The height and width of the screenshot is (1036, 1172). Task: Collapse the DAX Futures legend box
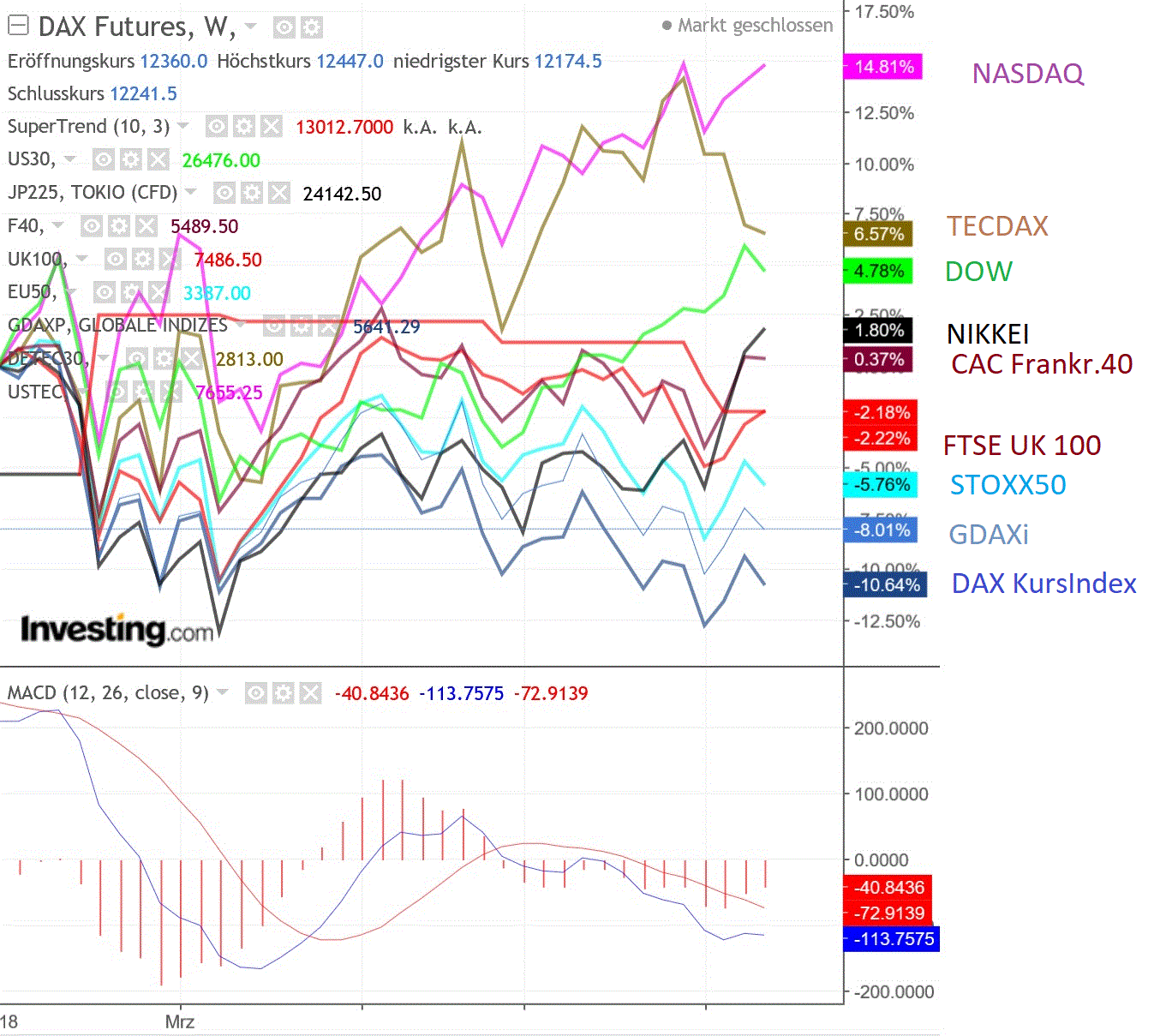coord(17,27)
